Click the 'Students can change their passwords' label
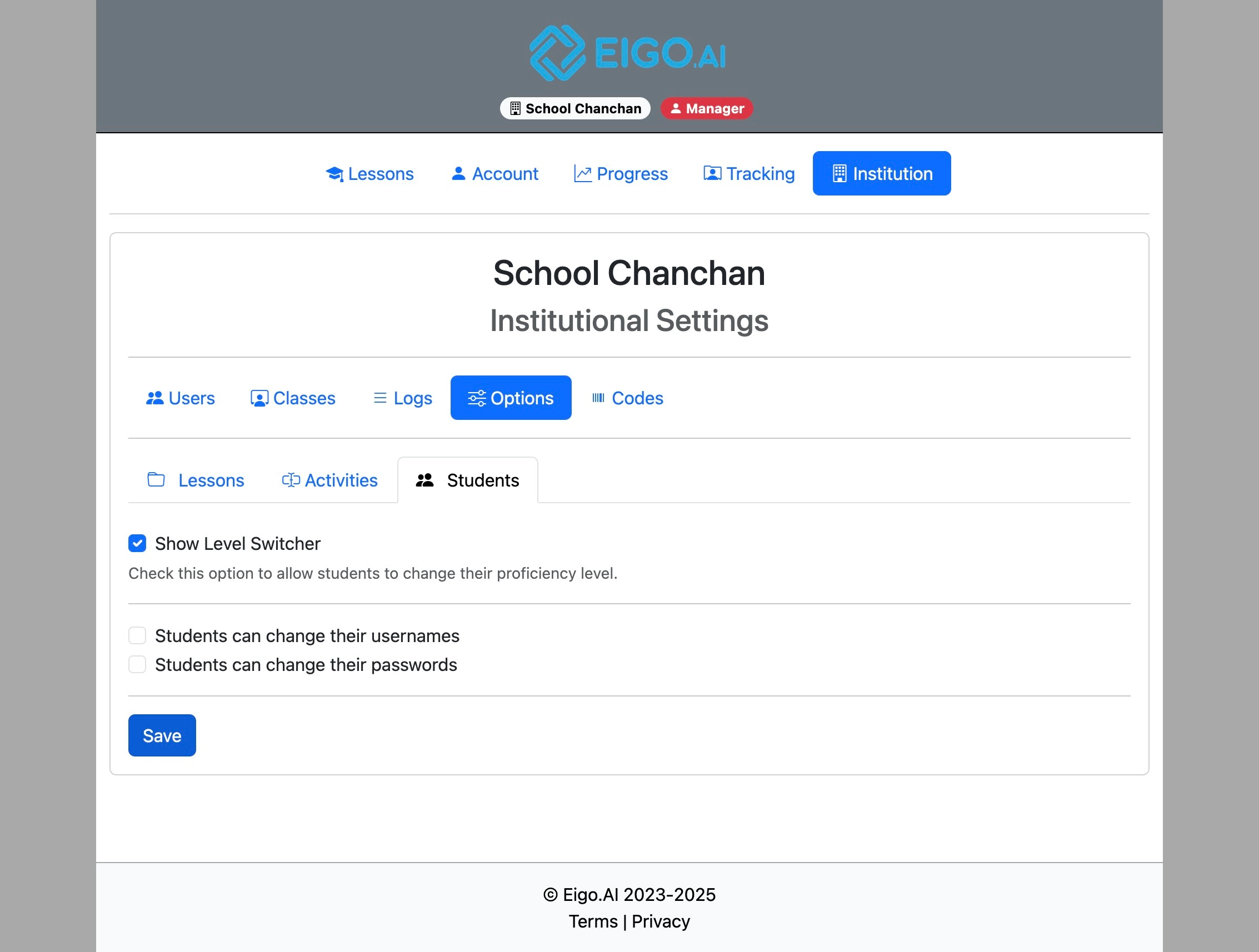Screen dimensions: 1259x952 coord(306,665)
